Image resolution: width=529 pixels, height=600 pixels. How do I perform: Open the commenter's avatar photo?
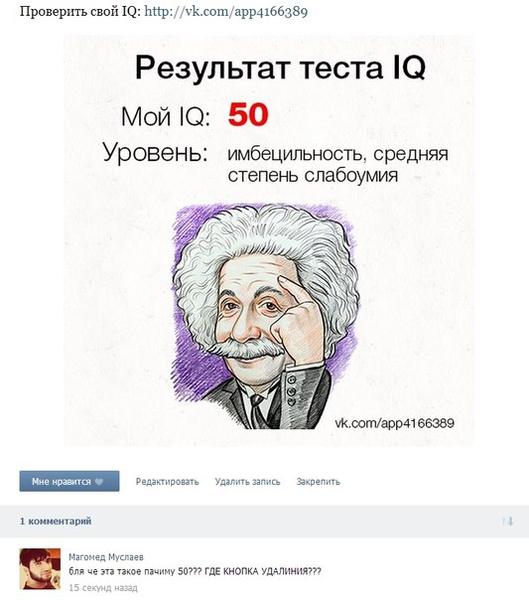pos(40,569)
